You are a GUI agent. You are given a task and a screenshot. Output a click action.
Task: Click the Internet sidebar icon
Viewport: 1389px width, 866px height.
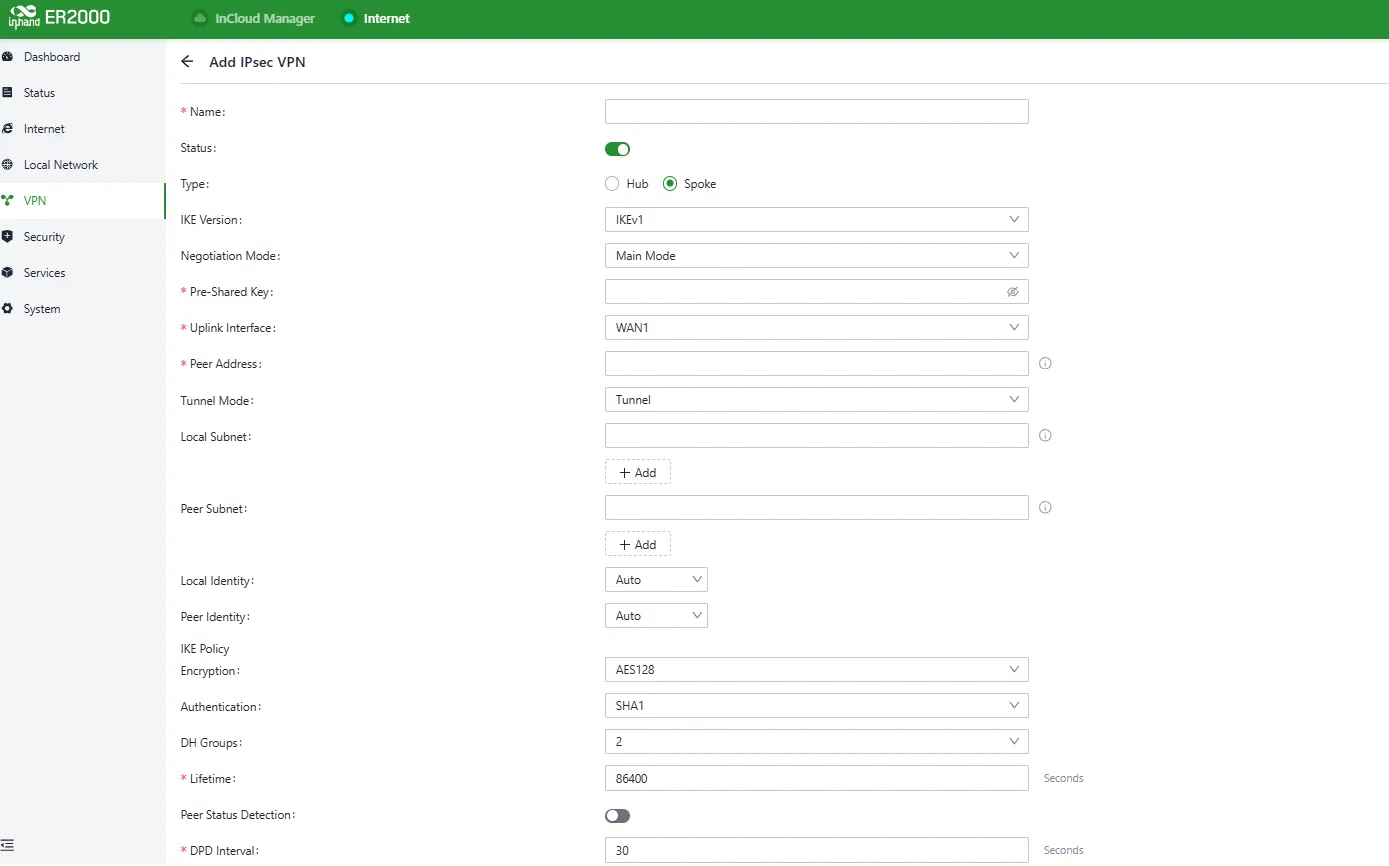[8, 129]
